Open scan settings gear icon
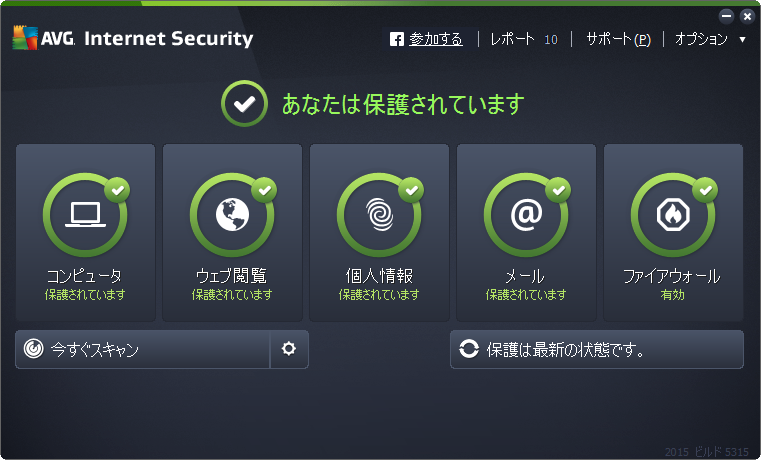The height and width of the screenshot is (460, 761). tap(289, 349)
